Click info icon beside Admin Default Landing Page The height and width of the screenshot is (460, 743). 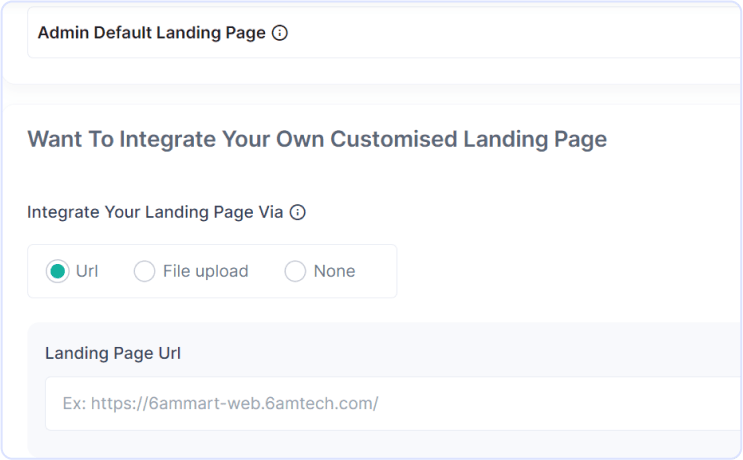[x=280, y=33]
